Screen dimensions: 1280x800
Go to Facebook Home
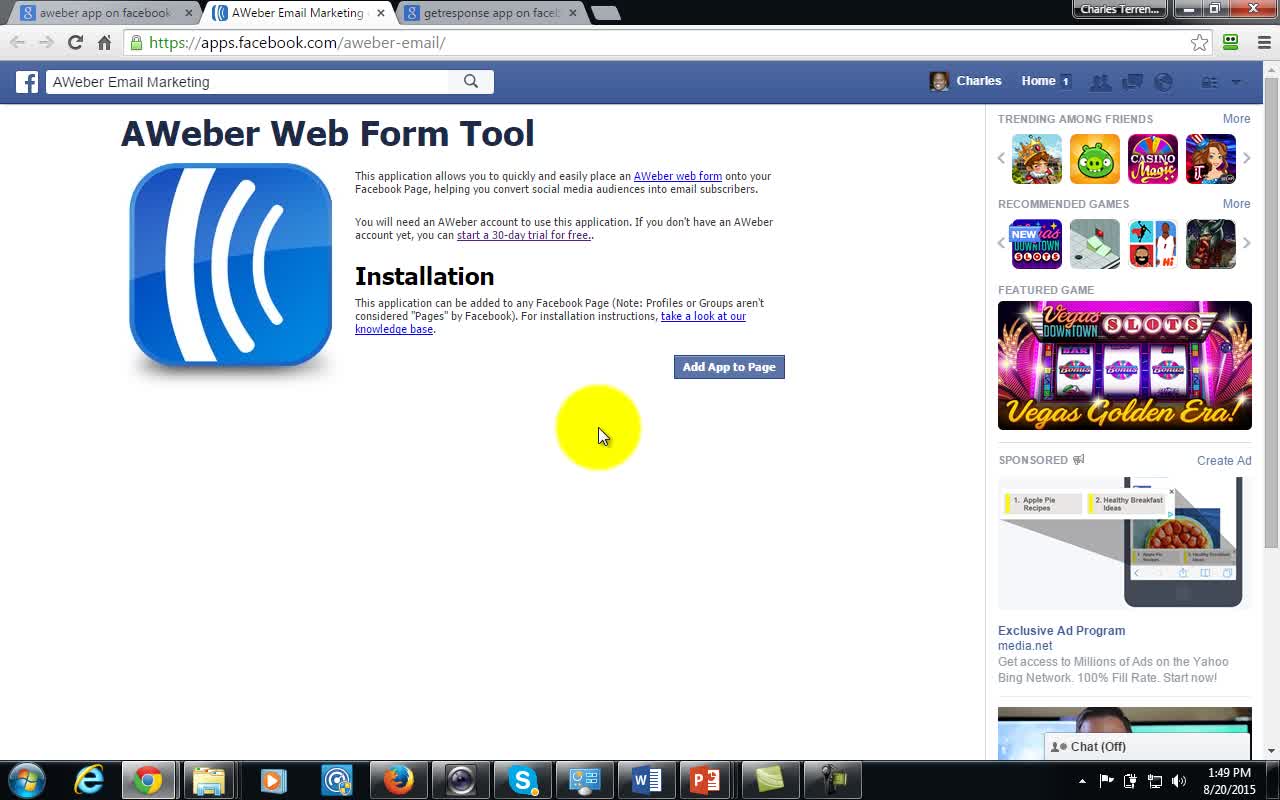pos(1038,81)
